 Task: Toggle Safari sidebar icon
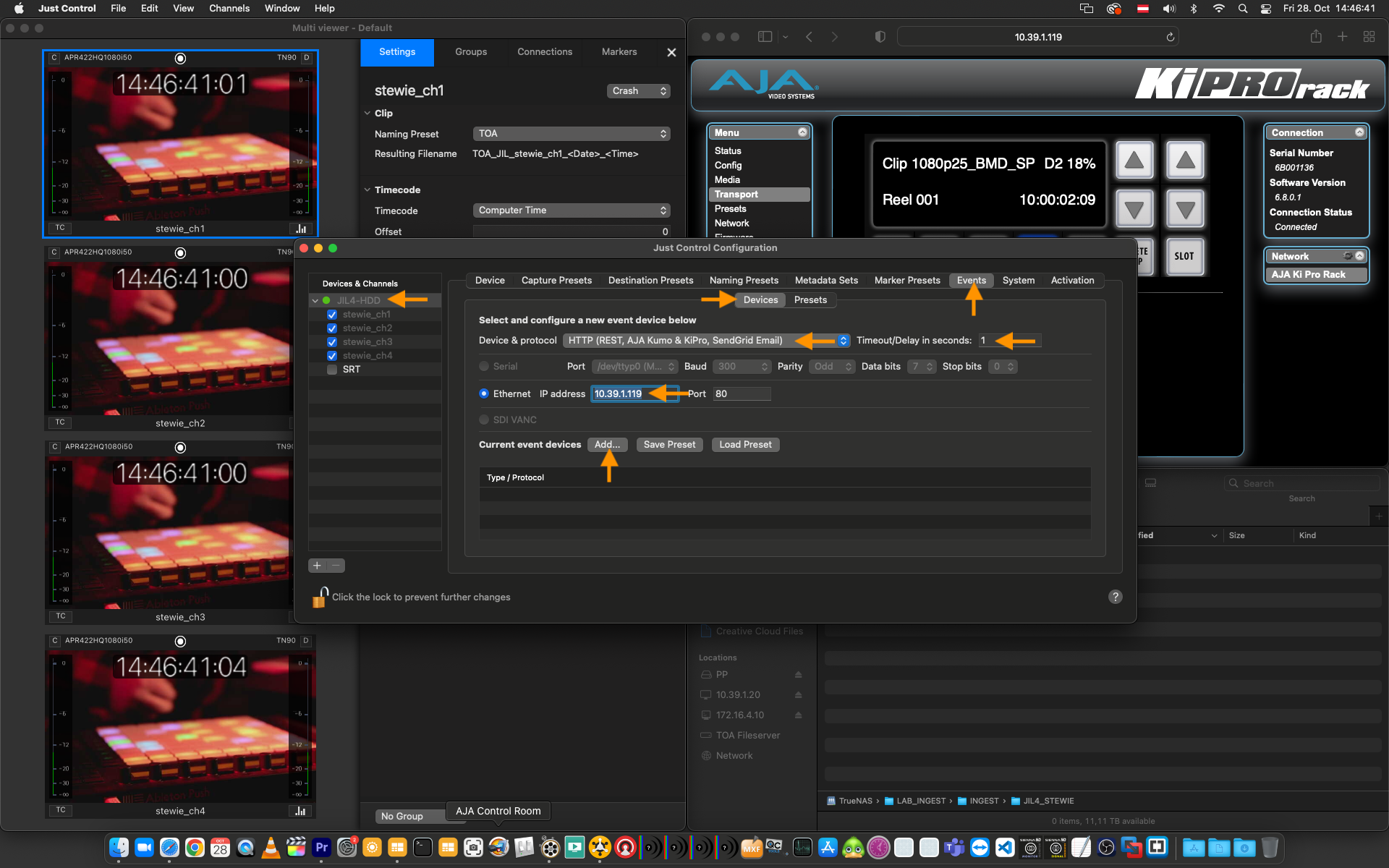pyautogui.click(x=765, y=37)
